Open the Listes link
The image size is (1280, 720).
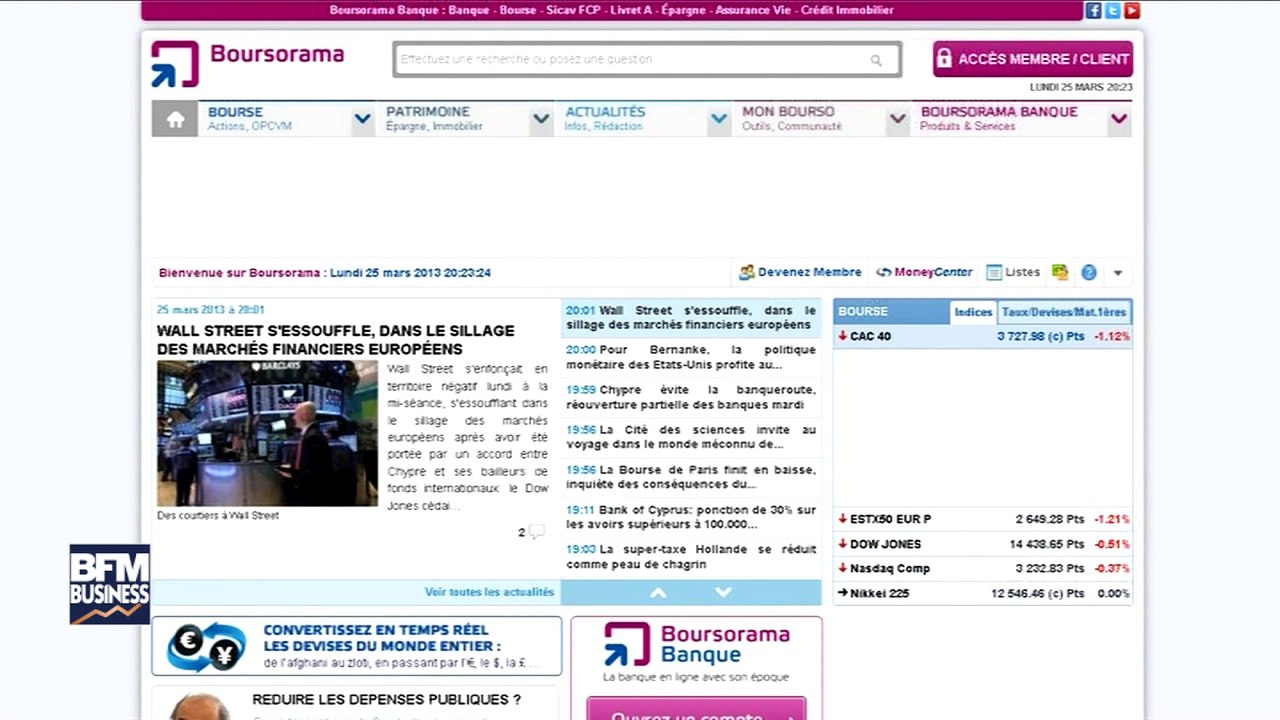click(x=1013, y=272)
